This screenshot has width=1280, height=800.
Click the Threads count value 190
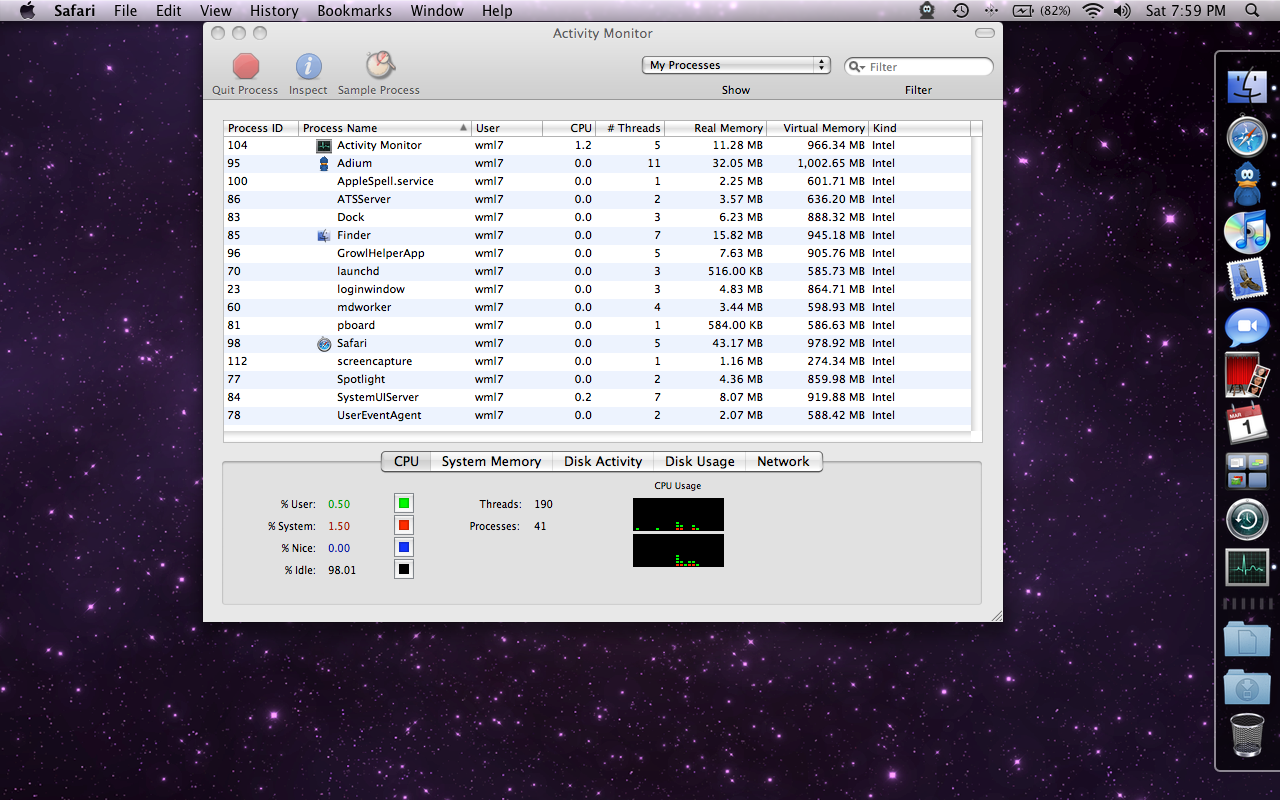[x=543, y=504]
